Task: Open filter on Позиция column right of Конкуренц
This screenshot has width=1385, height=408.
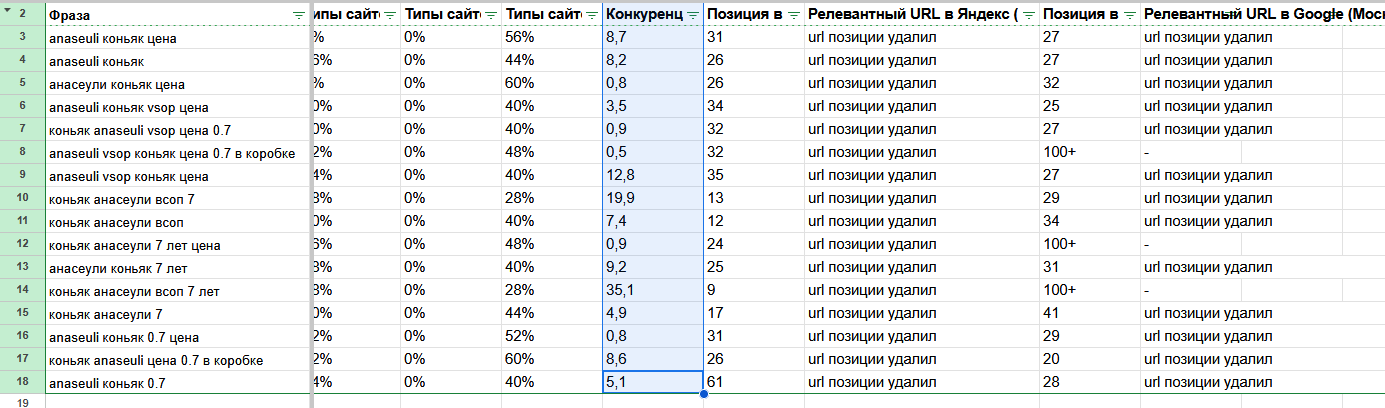Action: click(x=793, y=15)
